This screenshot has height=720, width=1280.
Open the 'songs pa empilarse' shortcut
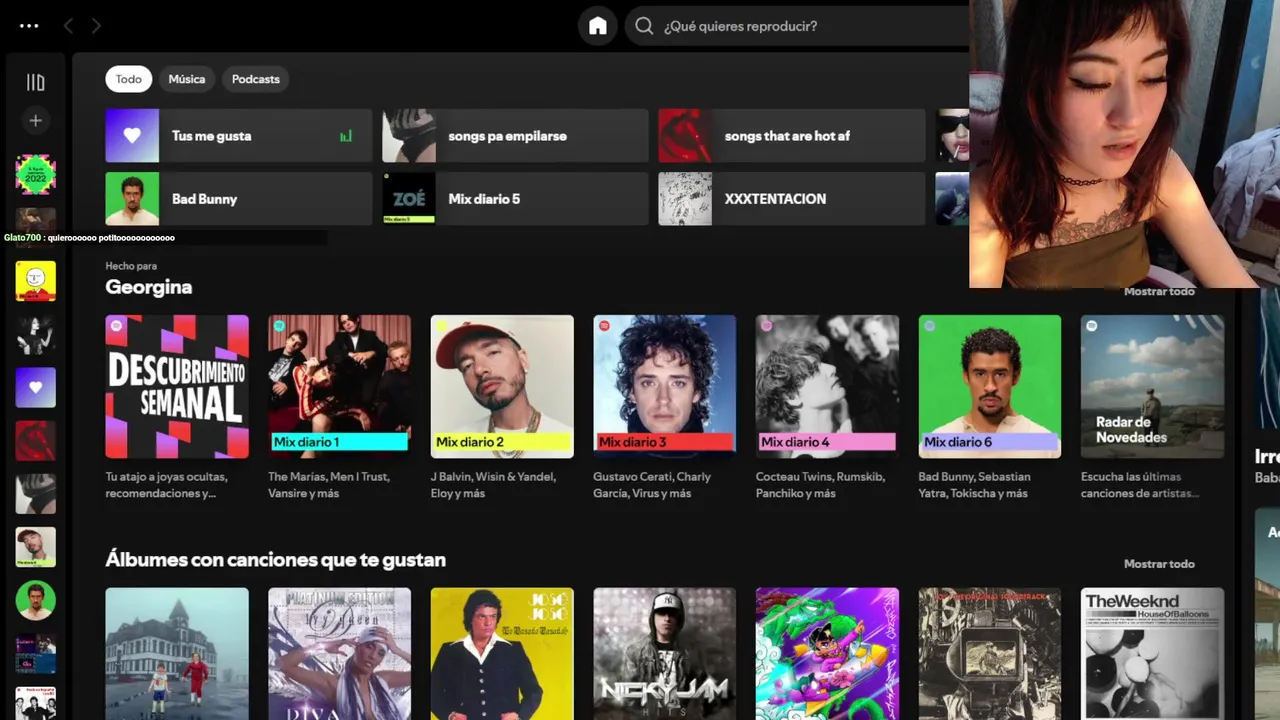tap(515, 136)
